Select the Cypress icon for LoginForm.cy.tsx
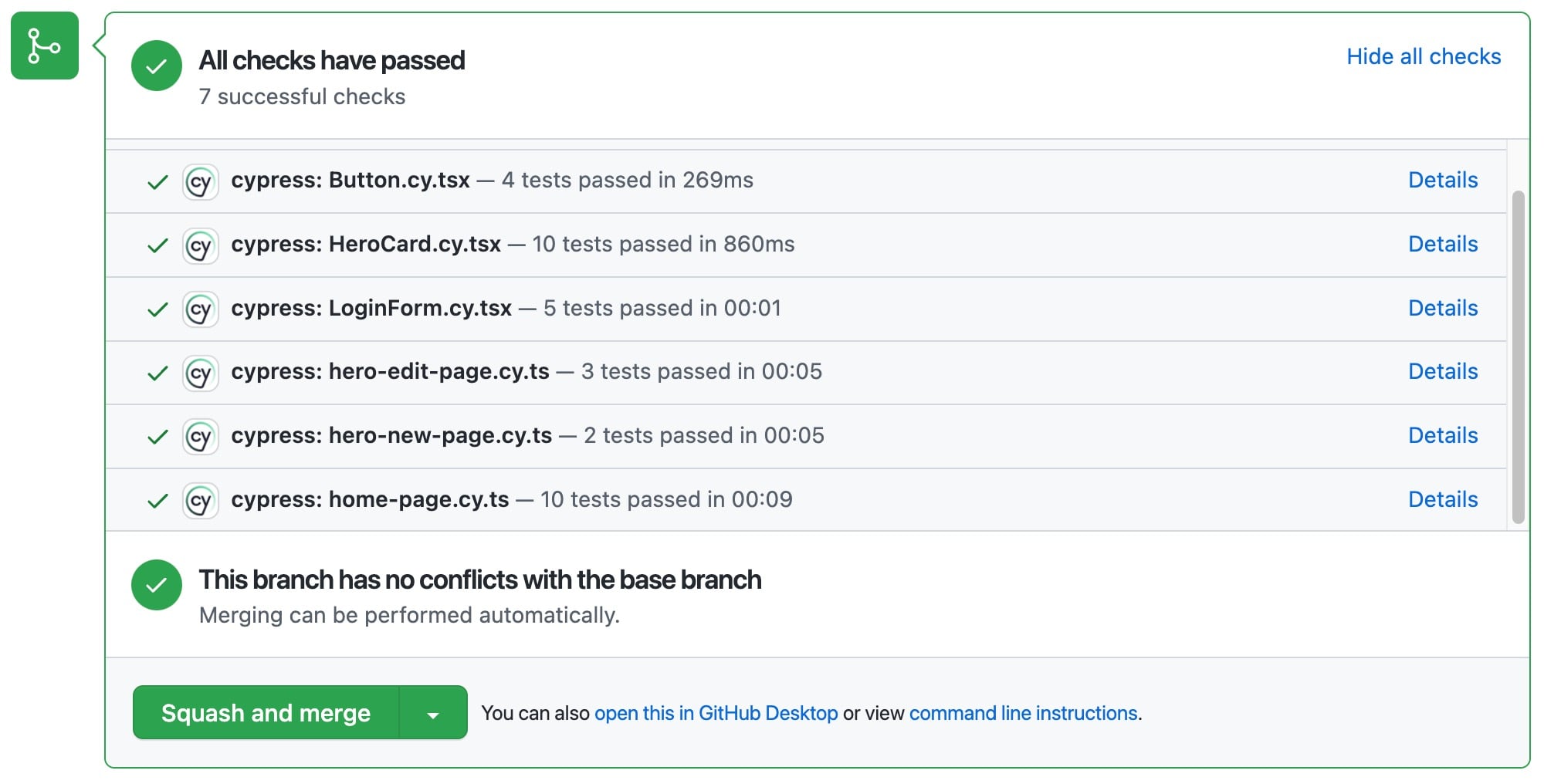This screenshot has width=1544, height=784. tap(200, 308)
